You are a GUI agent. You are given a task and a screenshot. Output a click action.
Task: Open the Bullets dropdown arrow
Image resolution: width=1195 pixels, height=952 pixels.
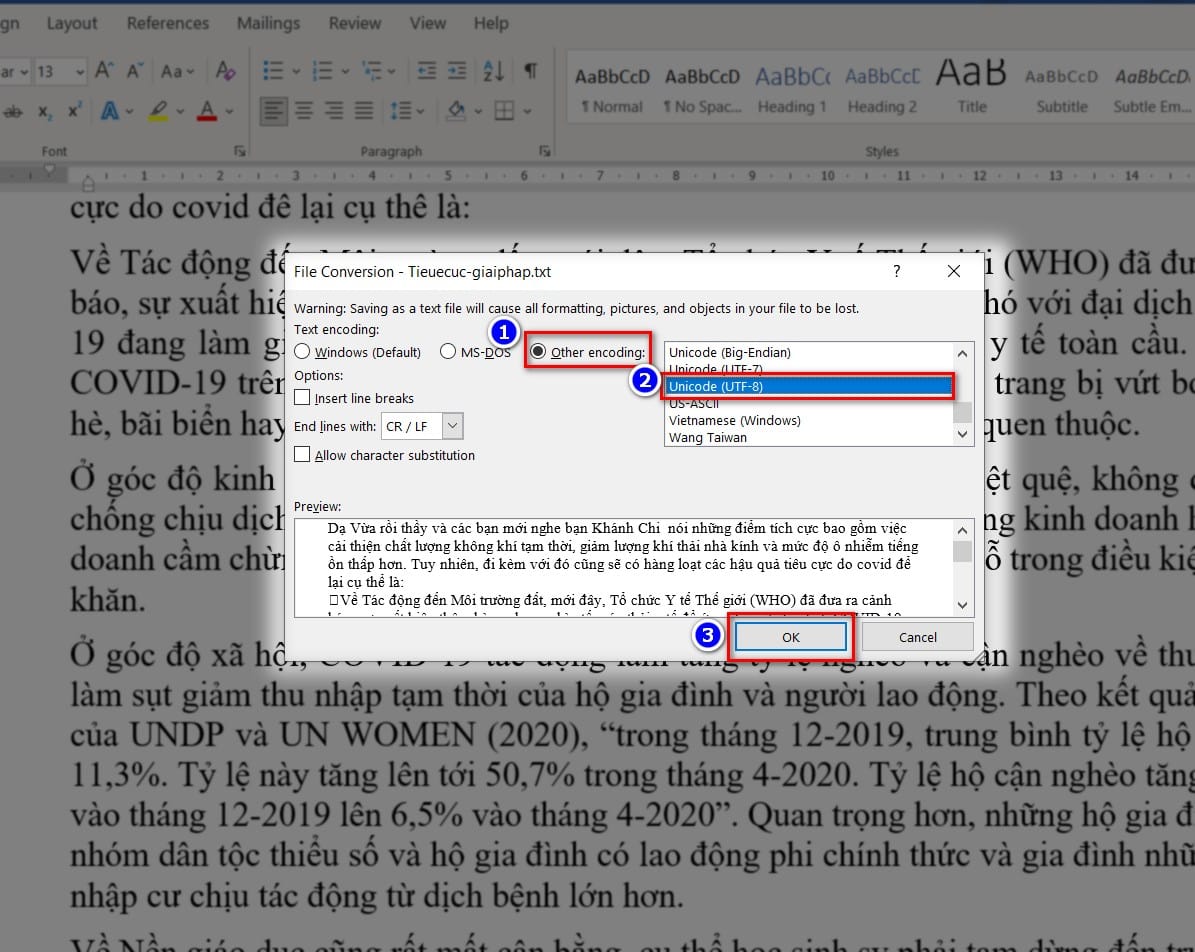click(296, 71)
